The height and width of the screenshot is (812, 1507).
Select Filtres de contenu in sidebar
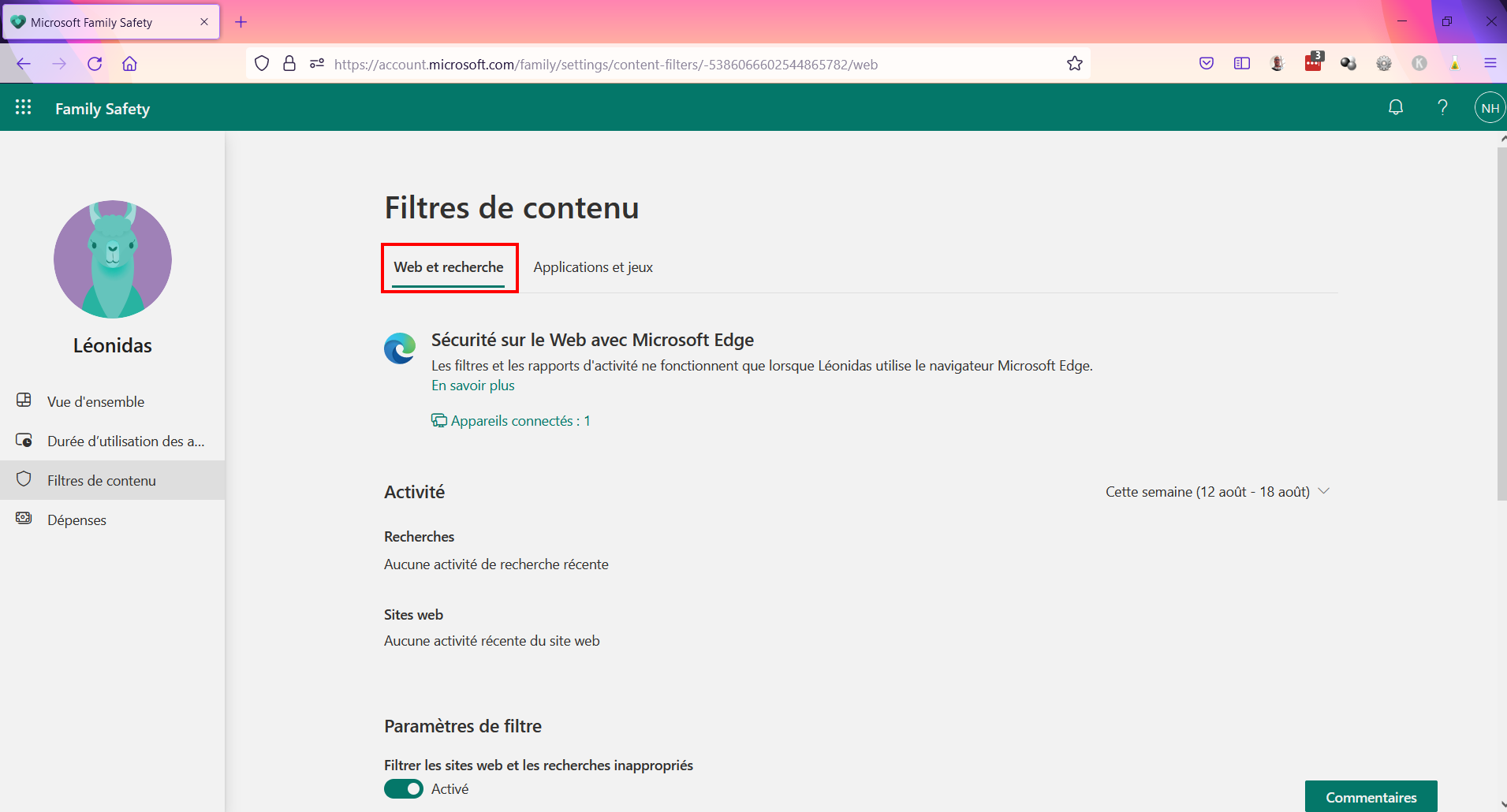click(x=112, y=480)
